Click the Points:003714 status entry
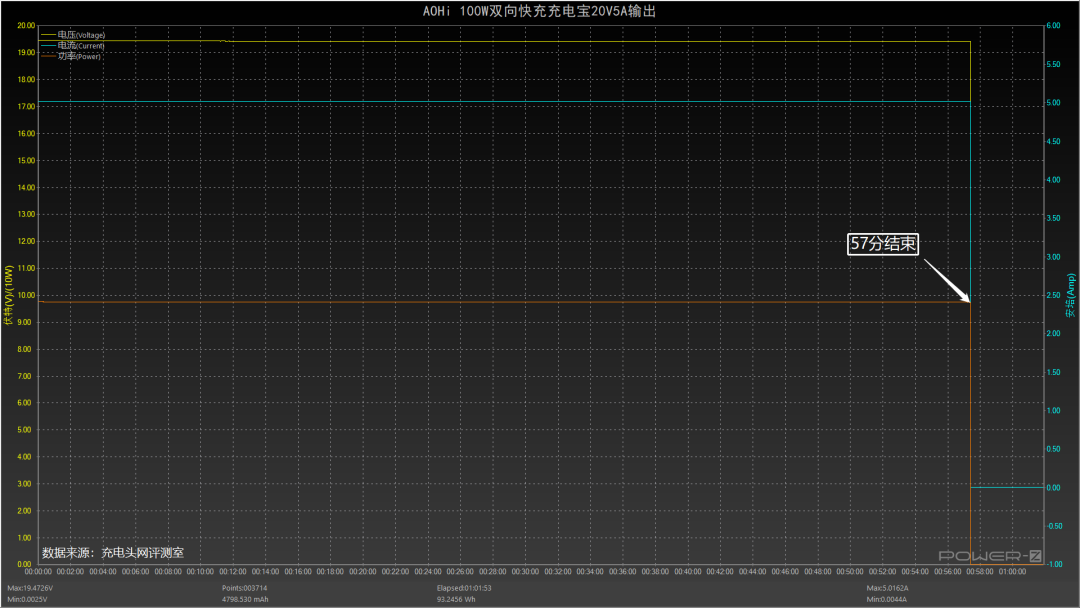This screenshot has width=1080, height=608. tap(245, 589)
